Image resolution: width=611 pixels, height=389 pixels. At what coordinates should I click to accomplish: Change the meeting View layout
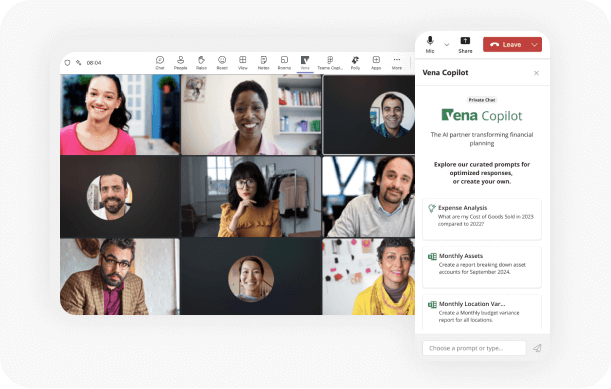(x=243, y=62)
